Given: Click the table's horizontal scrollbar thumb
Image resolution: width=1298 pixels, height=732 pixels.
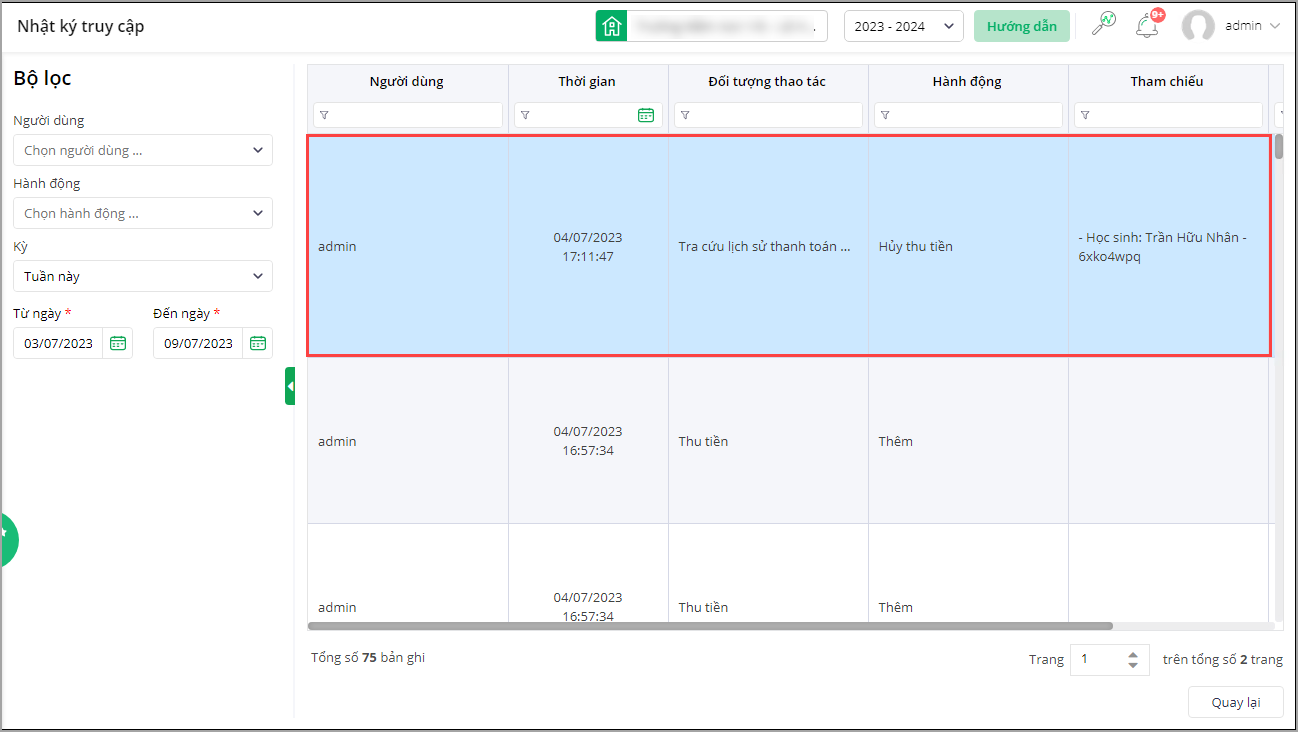Looking at the screenshot, I should pos(710,626).
